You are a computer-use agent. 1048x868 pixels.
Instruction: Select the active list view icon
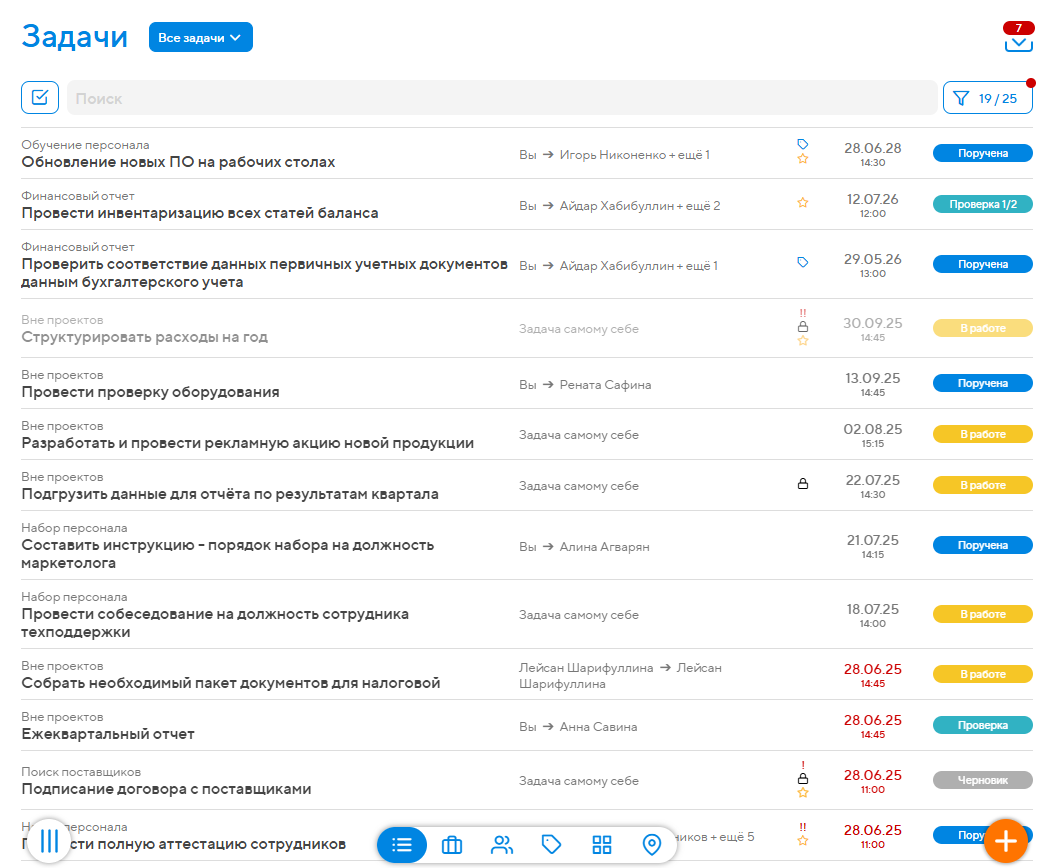pyautogui.click(x=402, y=844)
